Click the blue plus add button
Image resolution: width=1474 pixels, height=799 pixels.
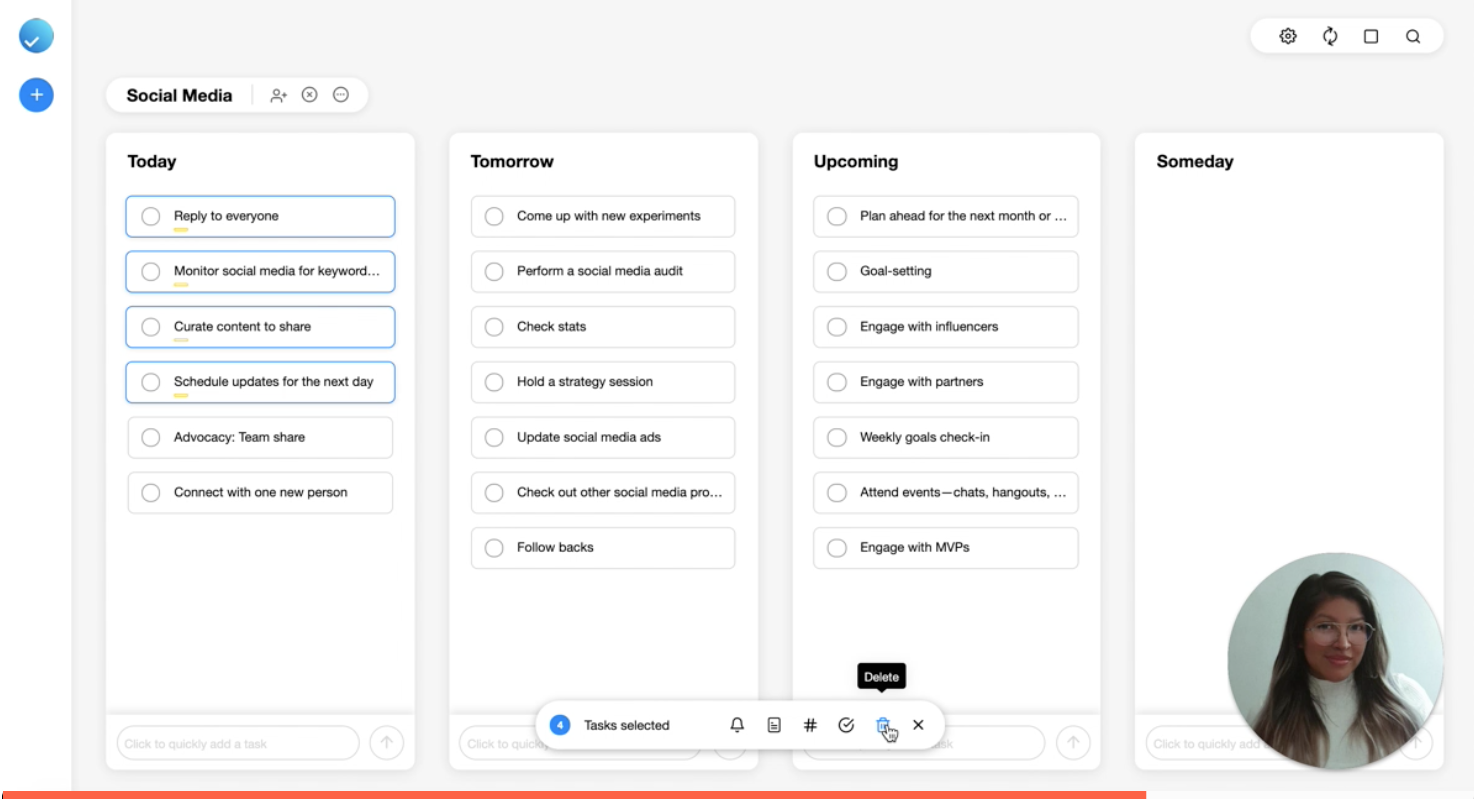coord(36,95)
